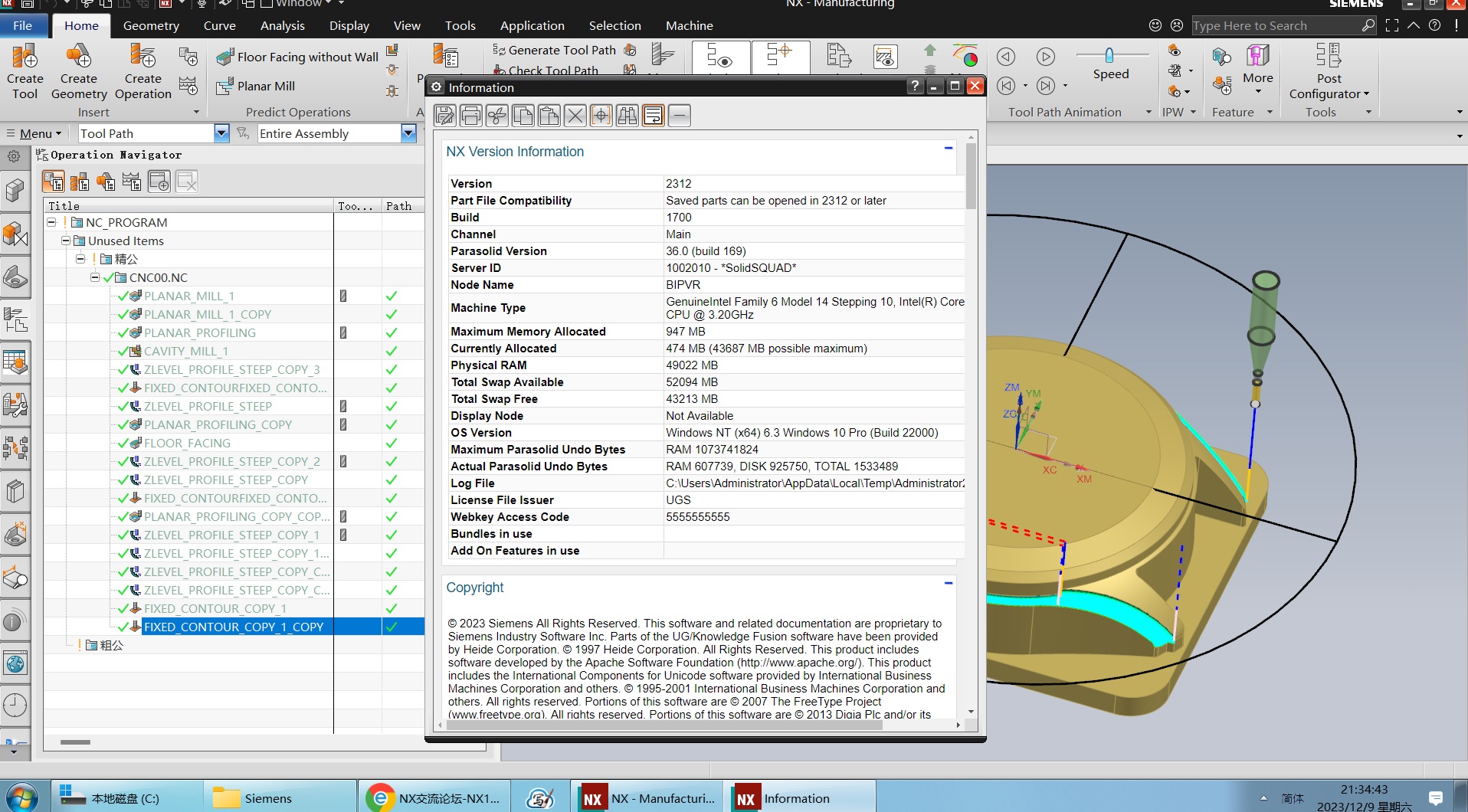The width and height of the screenshot is (1468, 812).
Task: Switch navigator to Machine Tool View
Action: point(80,182)
